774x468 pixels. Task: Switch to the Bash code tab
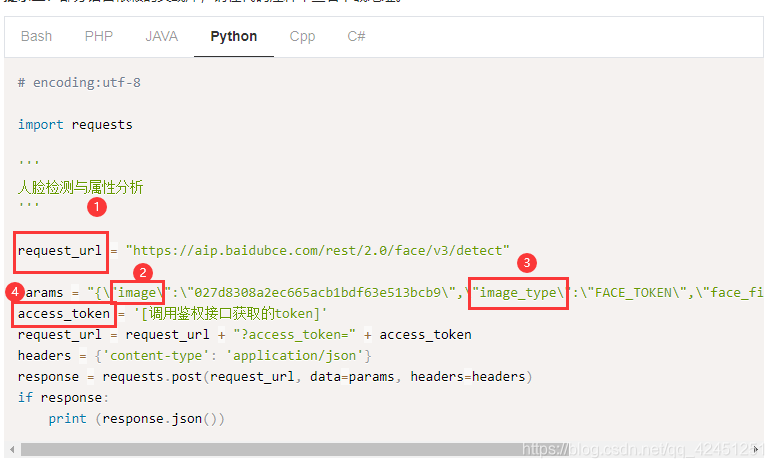pos(36,37)
